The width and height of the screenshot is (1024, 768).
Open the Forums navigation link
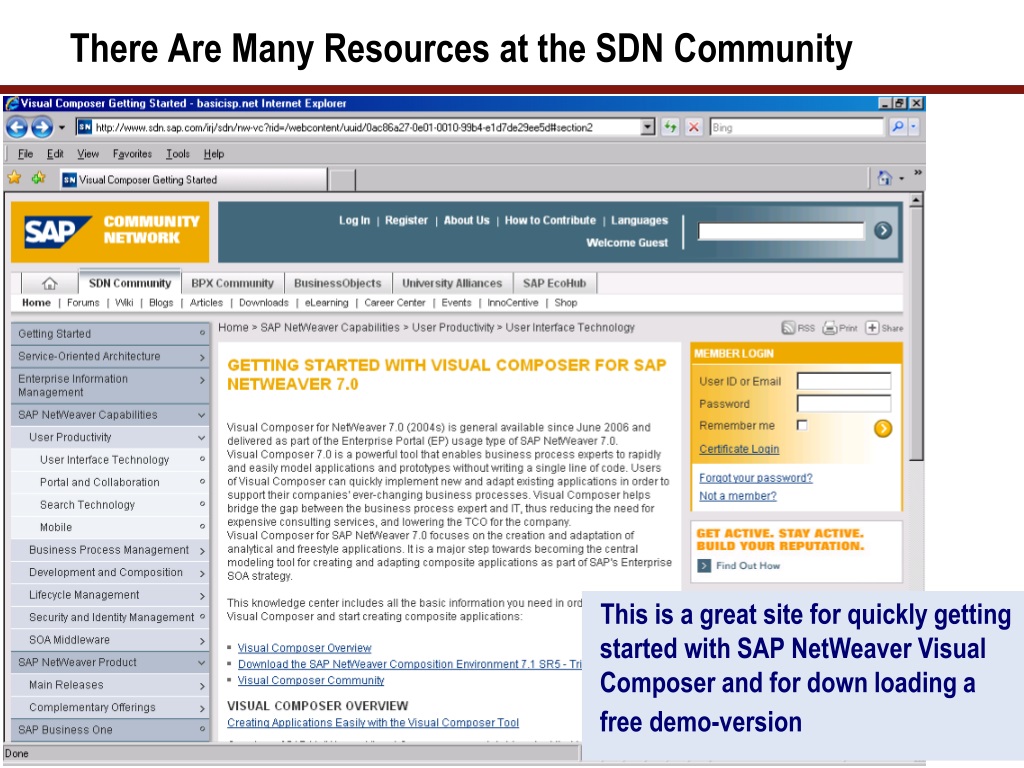coord(83,303)
